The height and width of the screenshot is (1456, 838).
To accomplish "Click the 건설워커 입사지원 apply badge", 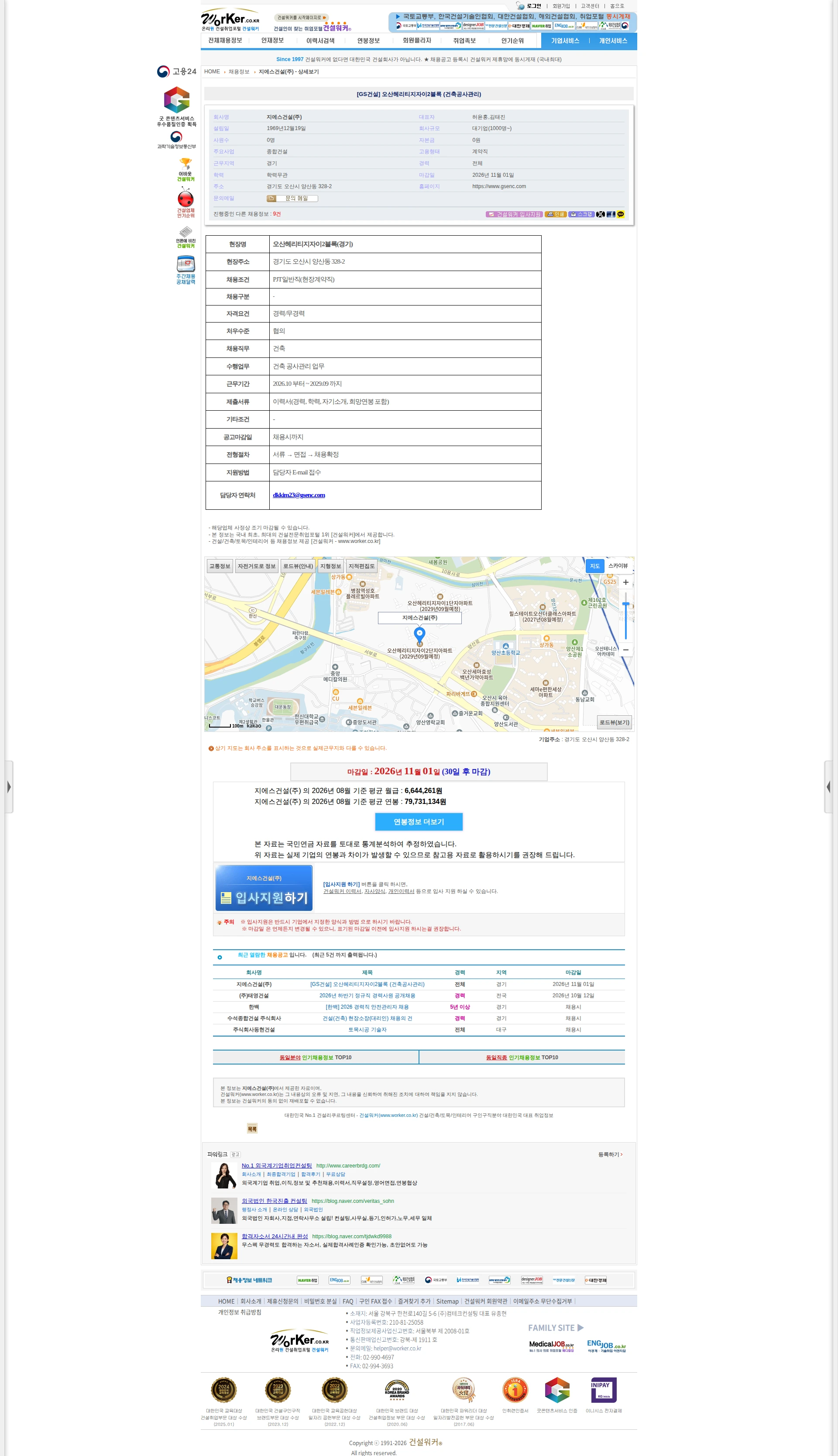I will (x=514, y=214).
